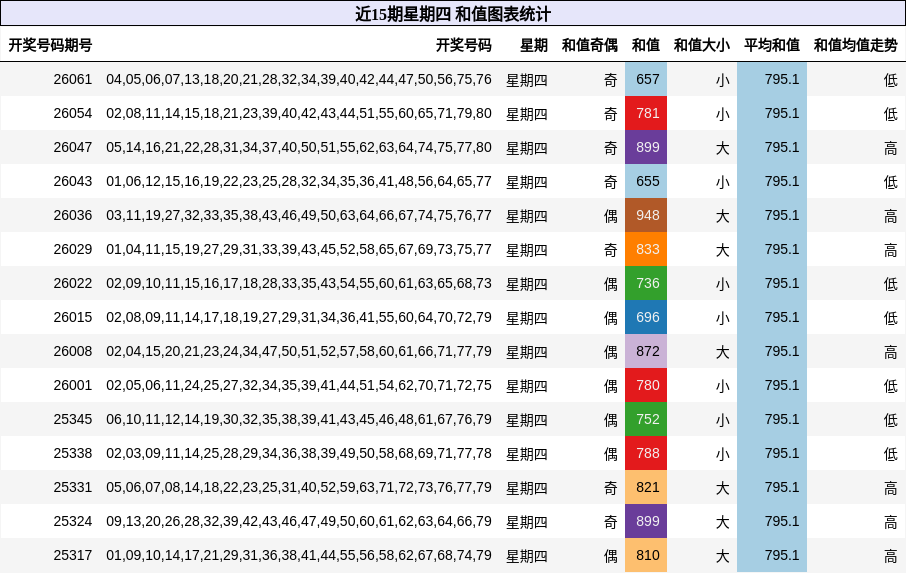Select issue number 26036
Image resolution: width=906 pixels, height=573 pixels.
coord(73,215)
